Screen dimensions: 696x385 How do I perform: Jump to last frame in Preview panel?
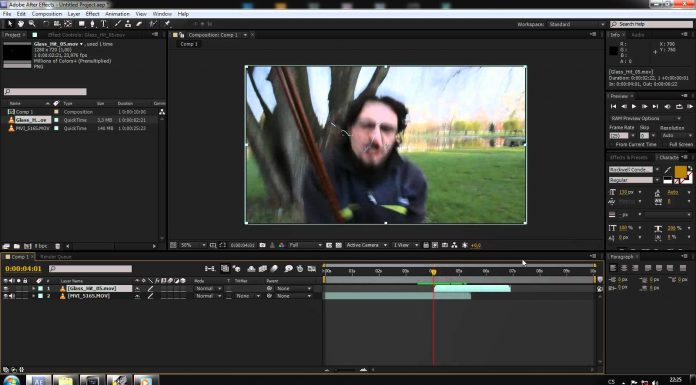click(x=655, y=107)
